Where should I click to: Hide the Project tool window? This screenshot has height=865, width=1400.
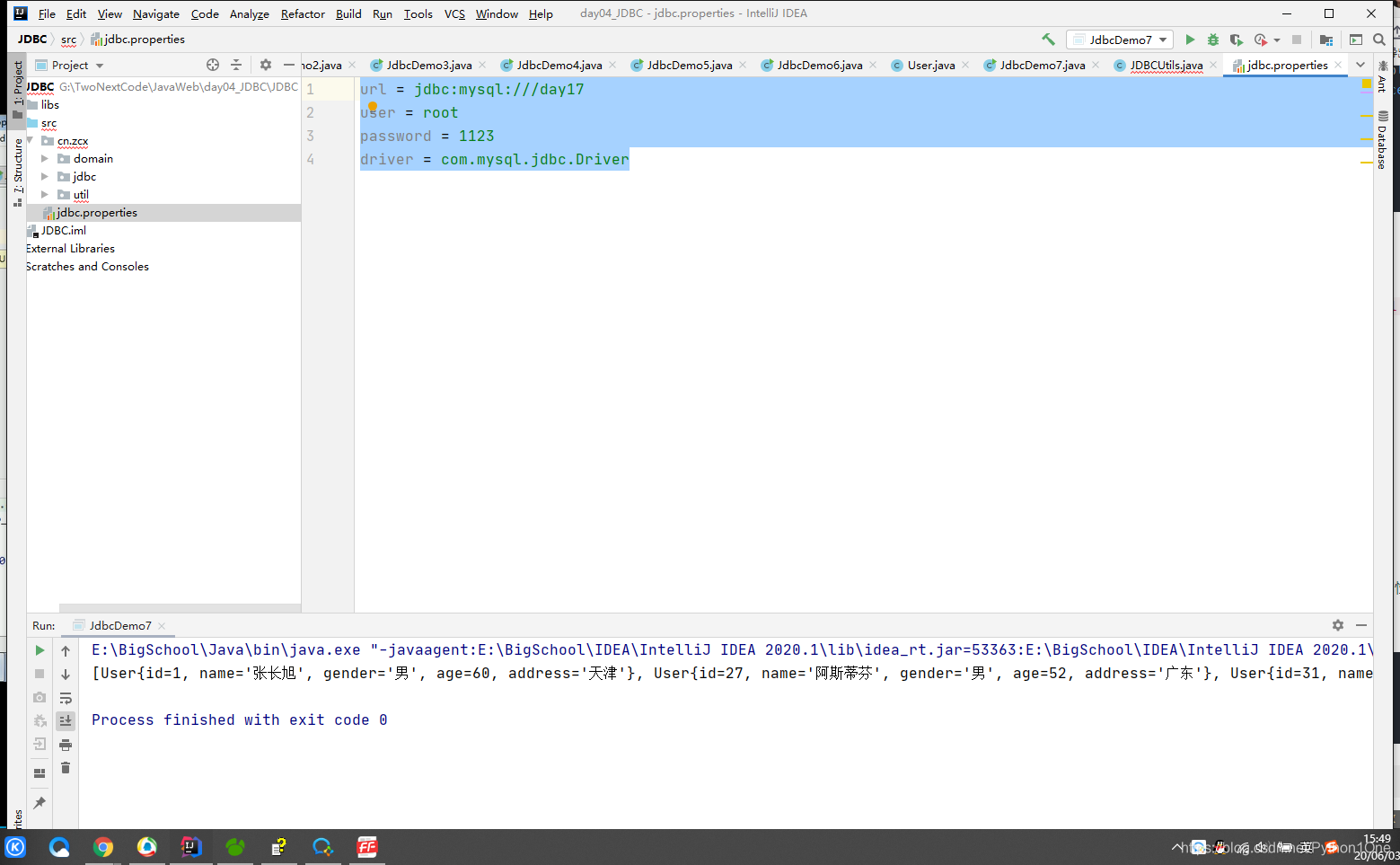(x=288, y=65)
